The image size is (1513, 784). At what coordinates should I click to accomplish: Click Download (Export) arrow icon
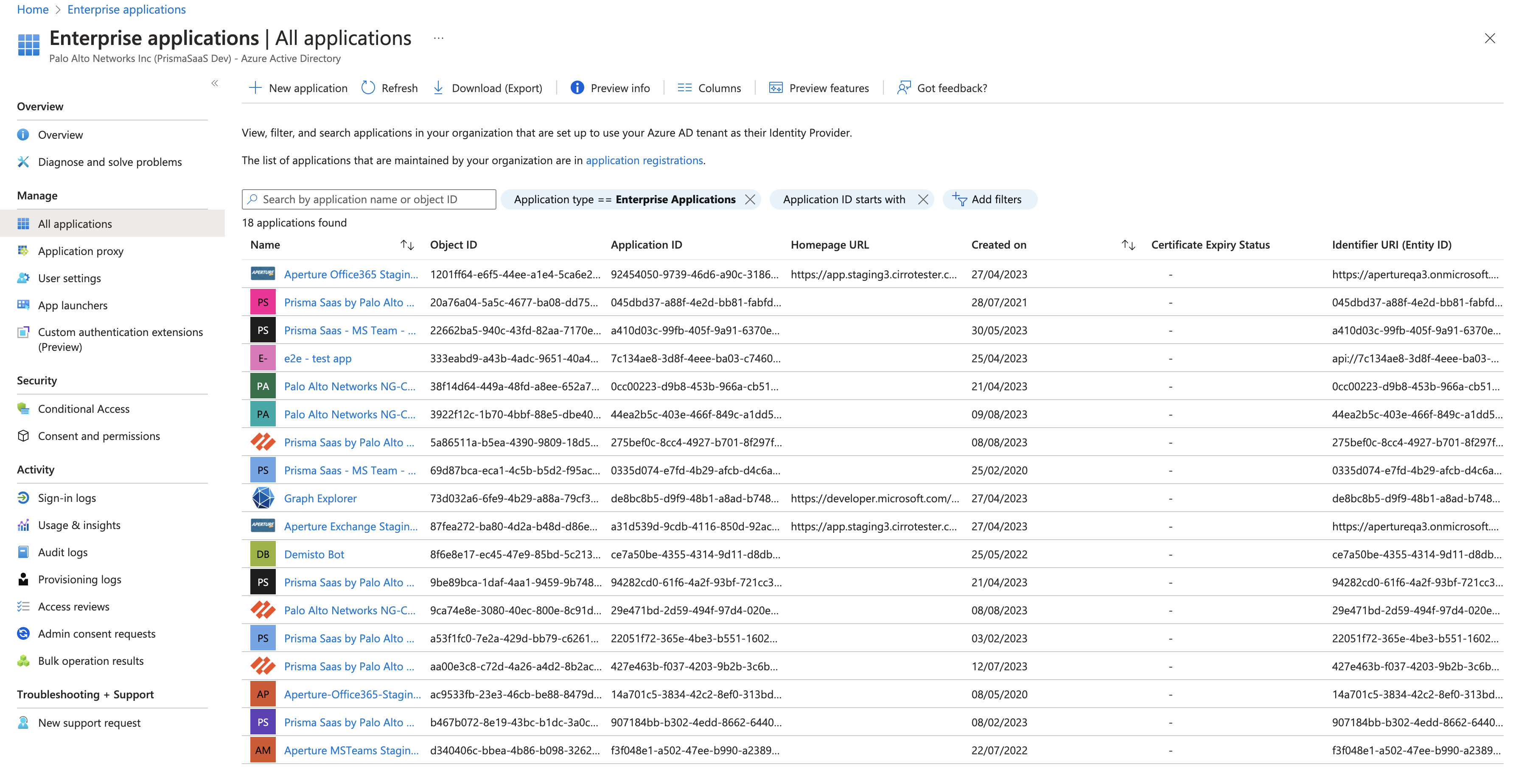438,88
